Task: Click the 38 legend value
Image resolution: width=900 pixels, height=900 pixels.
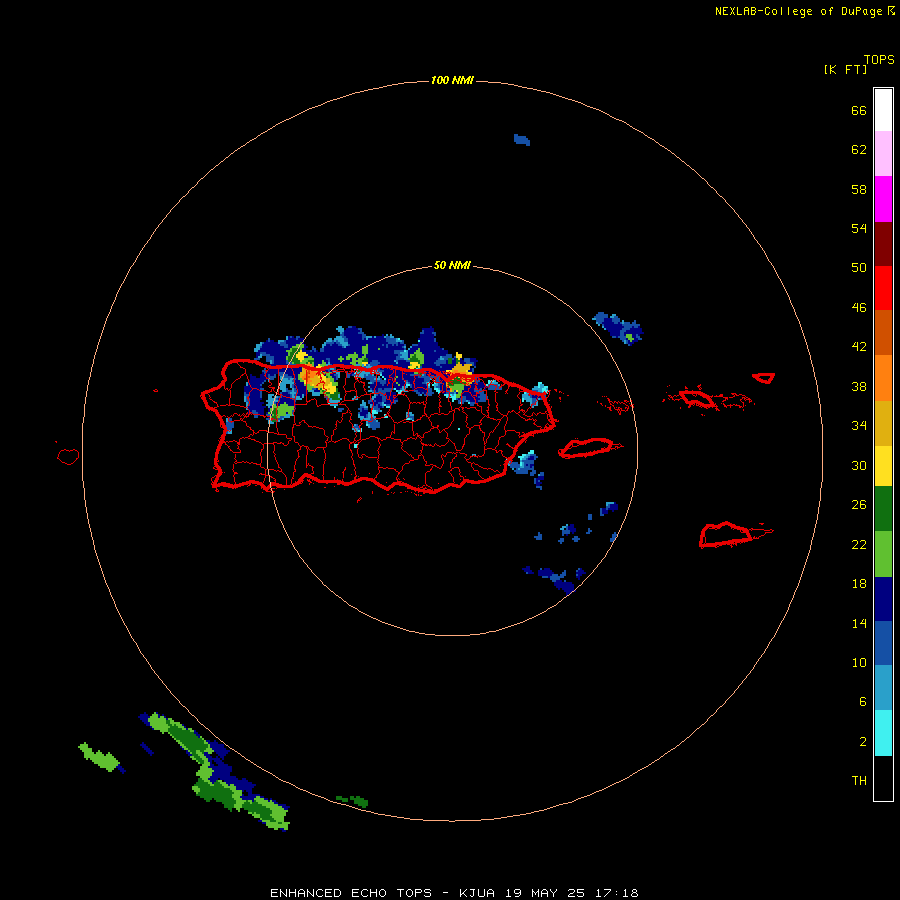Action: 859,386
